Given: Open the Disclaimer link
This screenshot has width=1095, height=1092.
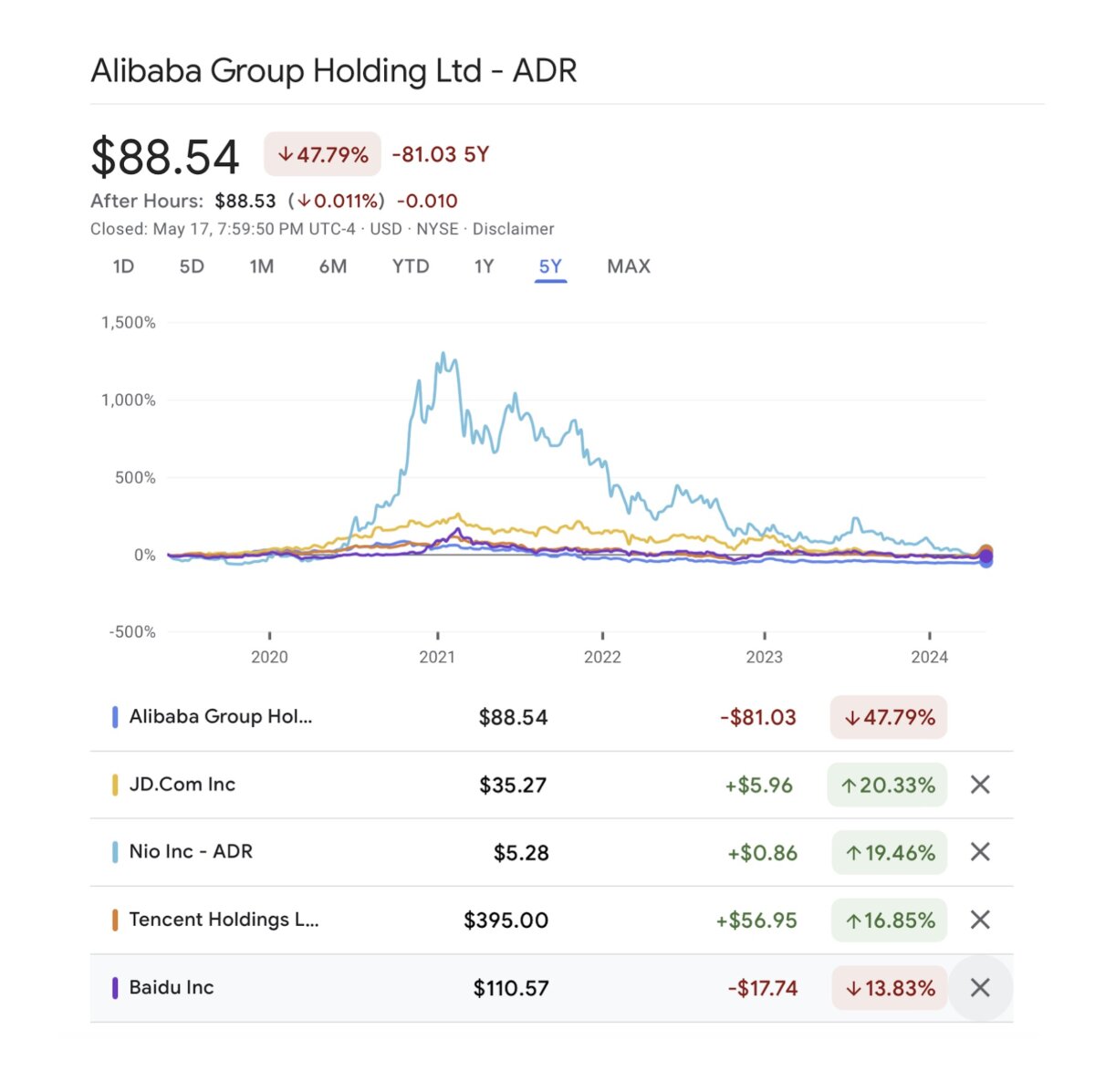Looking at the screenshot, I should click(514, 229).
